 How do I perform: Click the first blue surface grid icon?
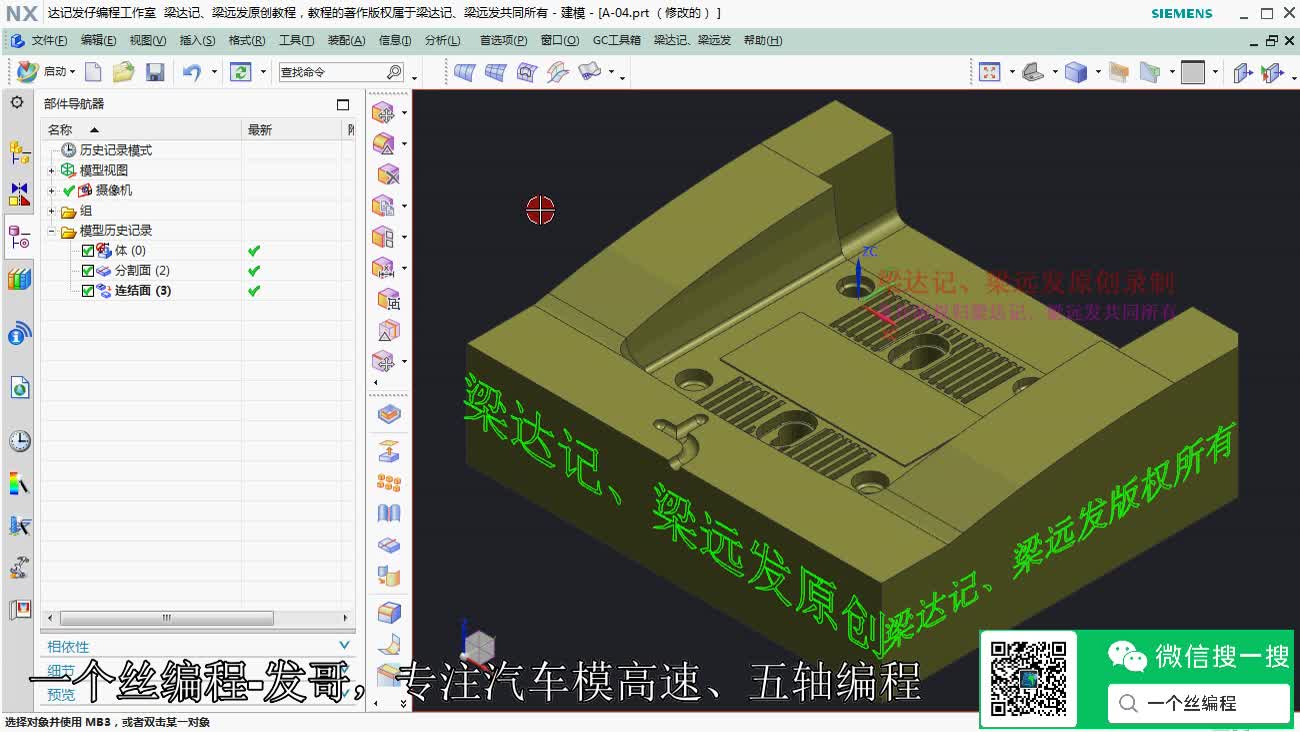(464, 72)
